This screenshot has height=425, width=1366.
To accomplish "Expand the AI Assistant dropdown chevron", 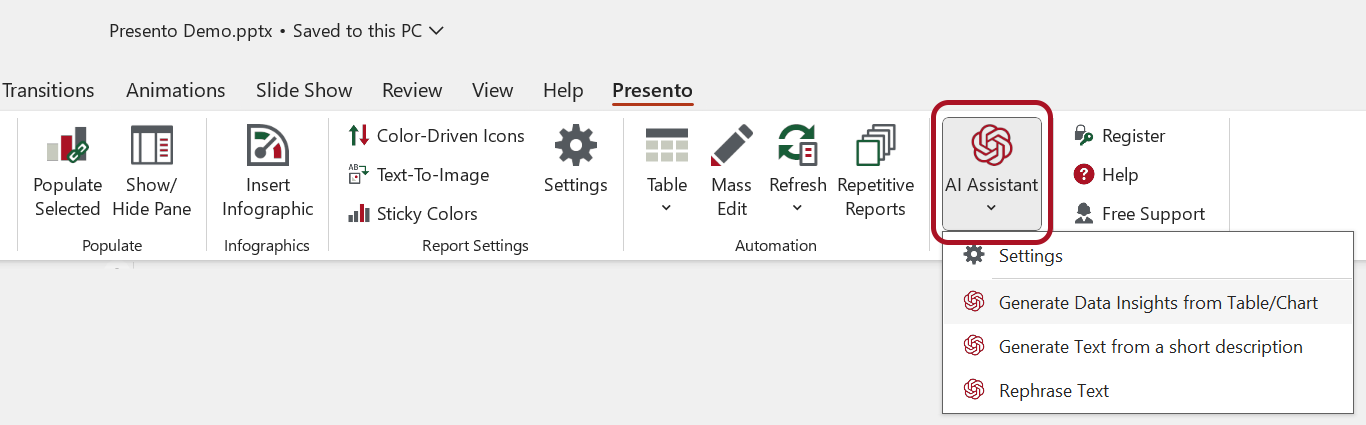I will tap(991, 209).
